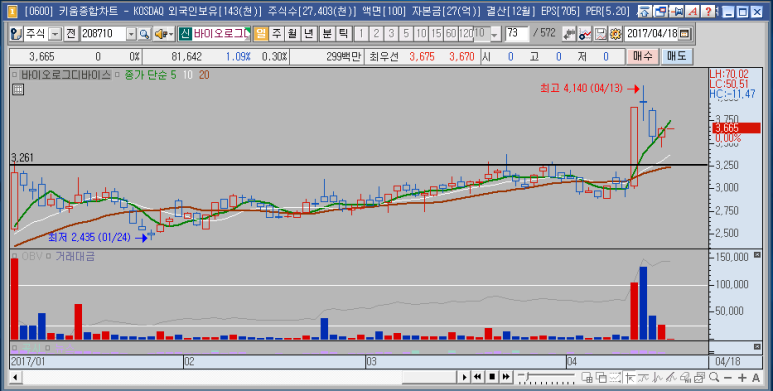Expand the minute interval dropdown arrow

point(495,34)
